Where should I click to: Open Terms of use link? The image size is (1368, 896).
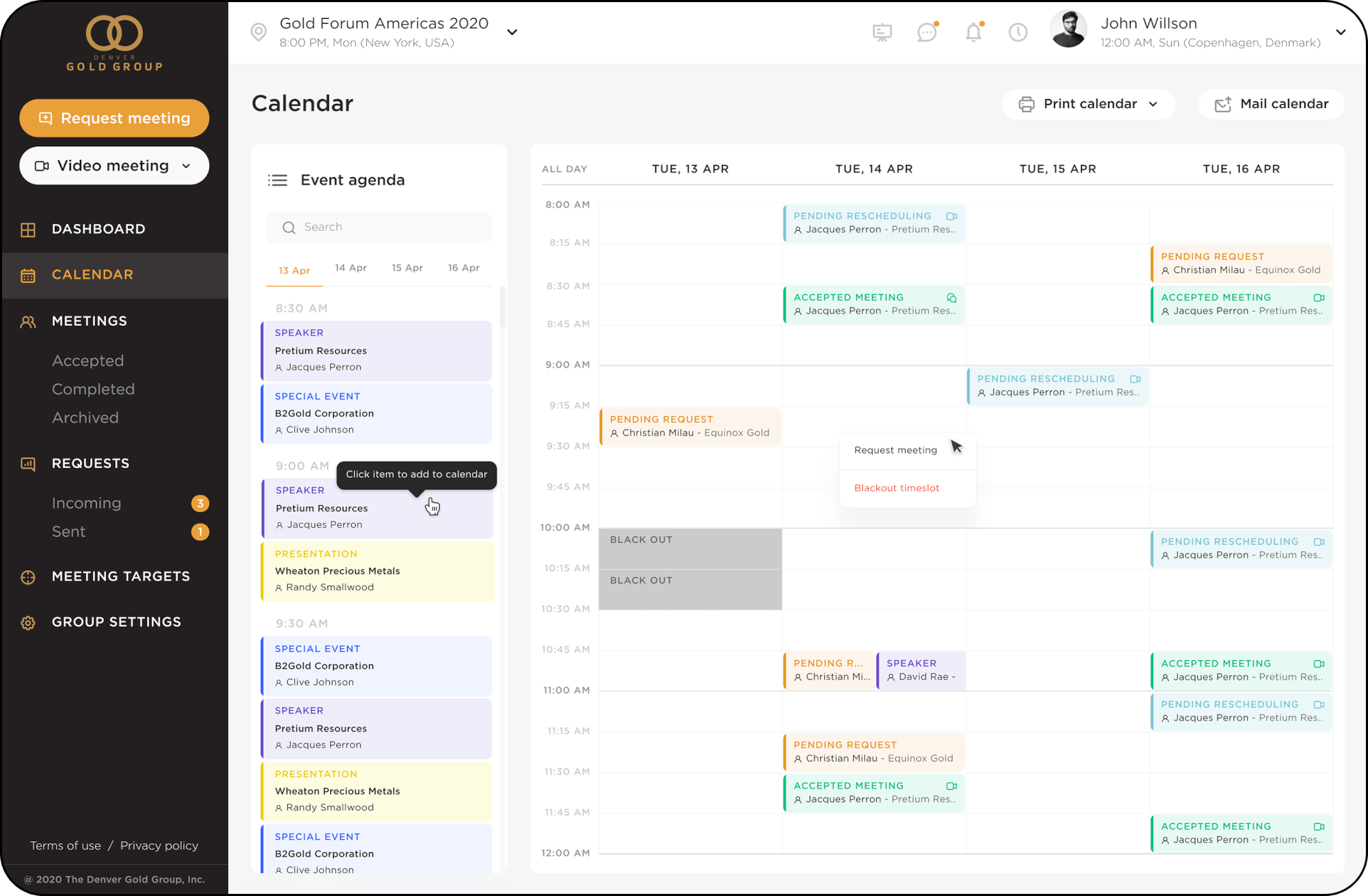pos(65,846)
